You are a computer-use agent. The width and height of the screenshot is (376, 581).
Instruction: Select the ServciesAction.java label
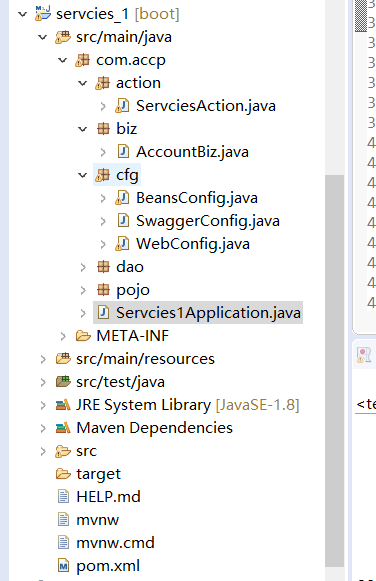pyautogui.click(x=206, y=106)
